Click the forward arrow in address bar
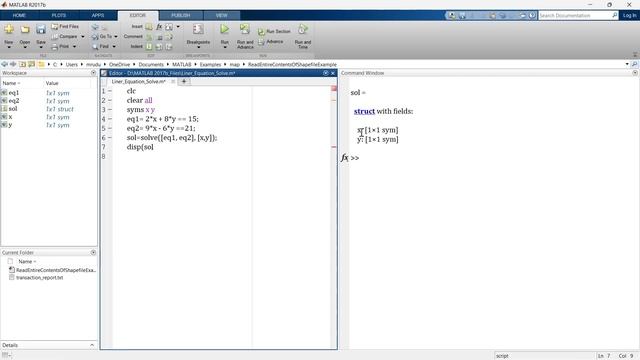This screenshot has width=640, height=360. click(x=13, y=64)
